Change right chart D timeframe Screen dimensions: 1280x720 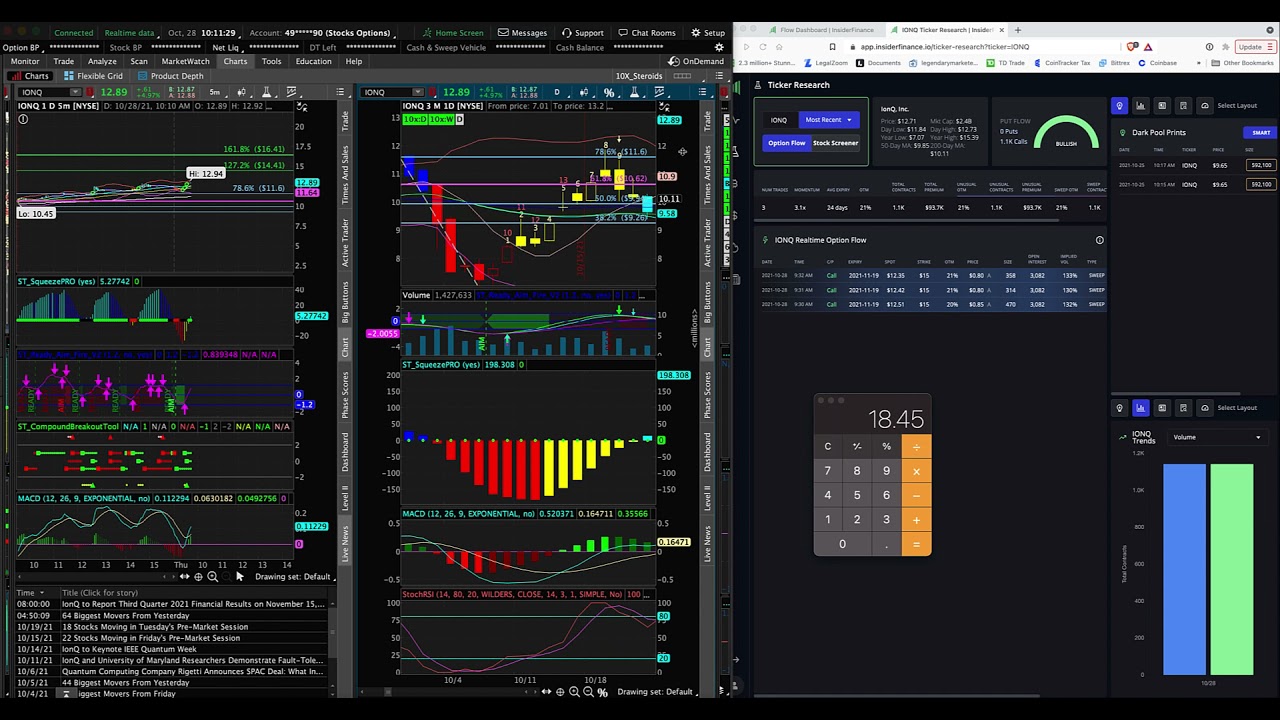557,92
